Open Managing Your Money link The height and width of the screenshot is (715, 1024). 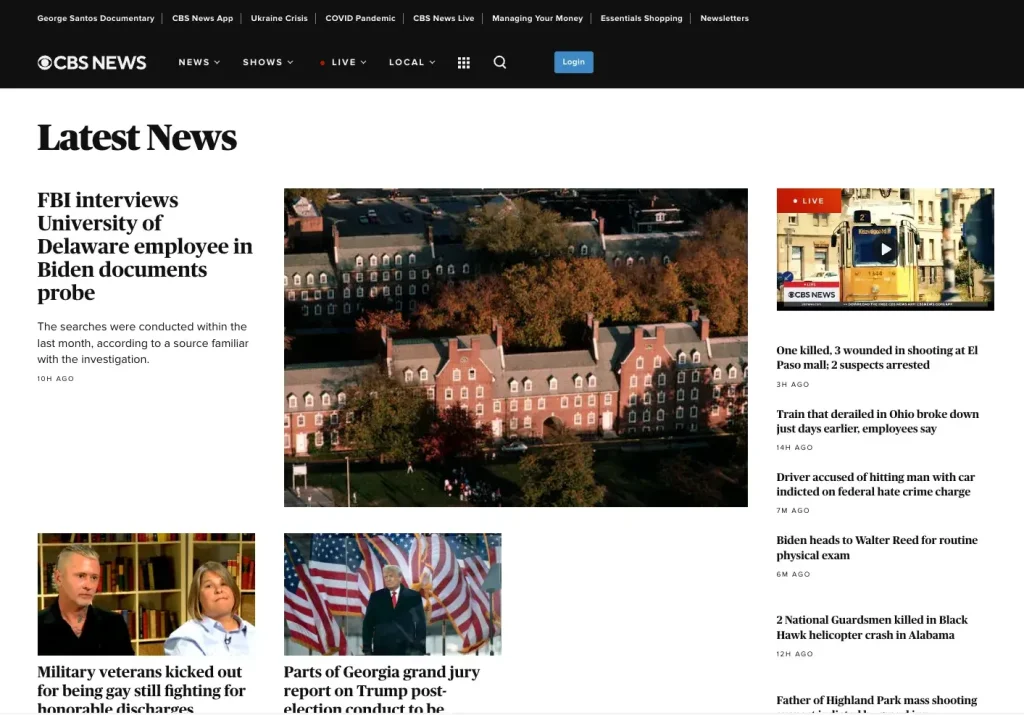537,18
